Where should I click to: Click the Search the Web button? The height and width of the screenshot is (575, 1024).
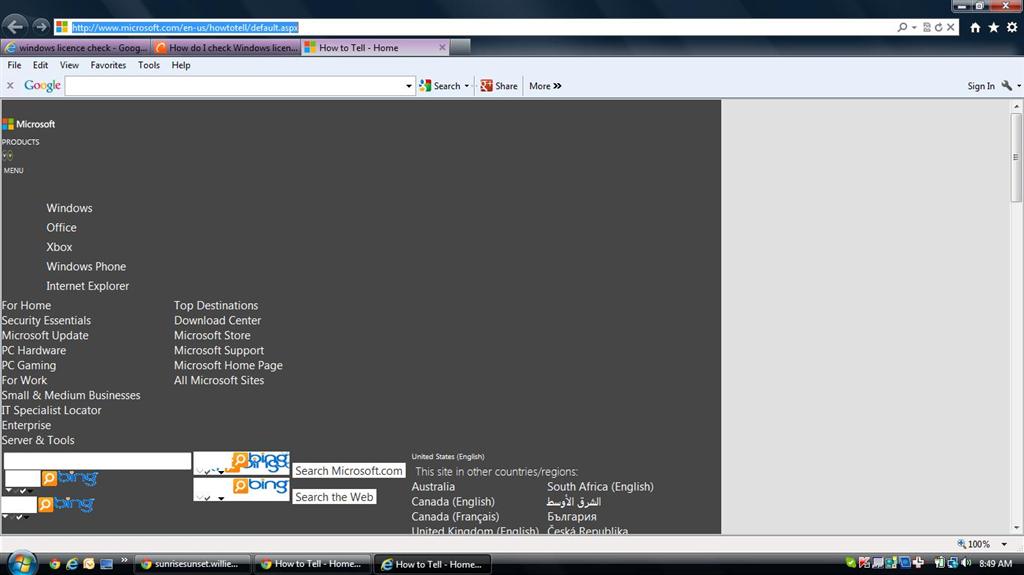[334, 497]
